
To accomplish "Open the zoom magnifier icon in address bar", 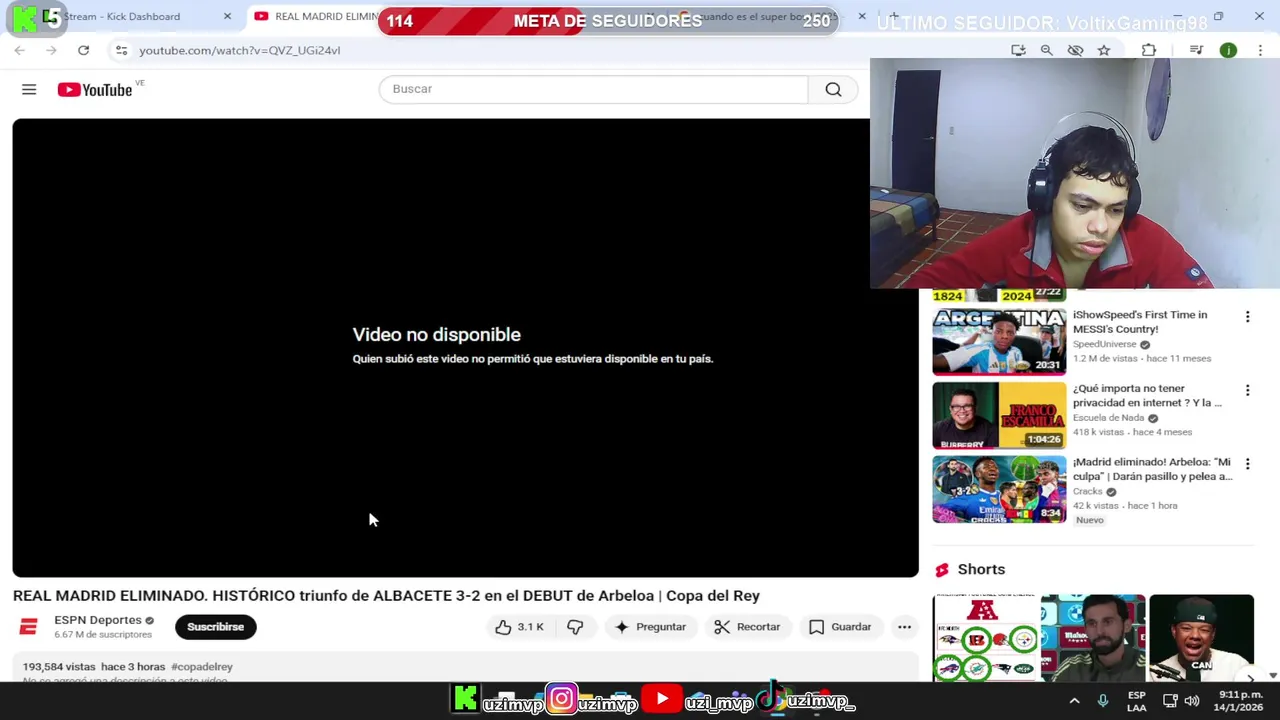I will tap(1046, 50).
